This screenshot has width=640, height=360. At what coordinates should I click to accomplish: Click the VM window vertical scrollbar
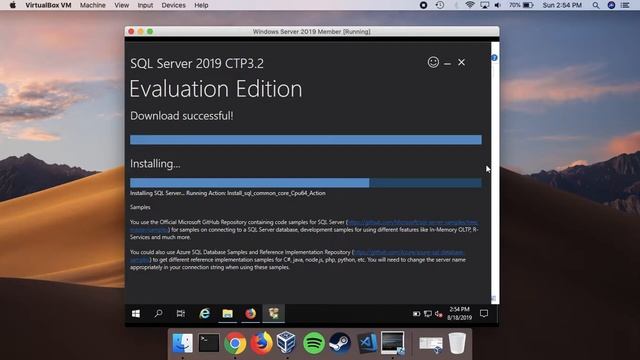click(x=495, y=172)
